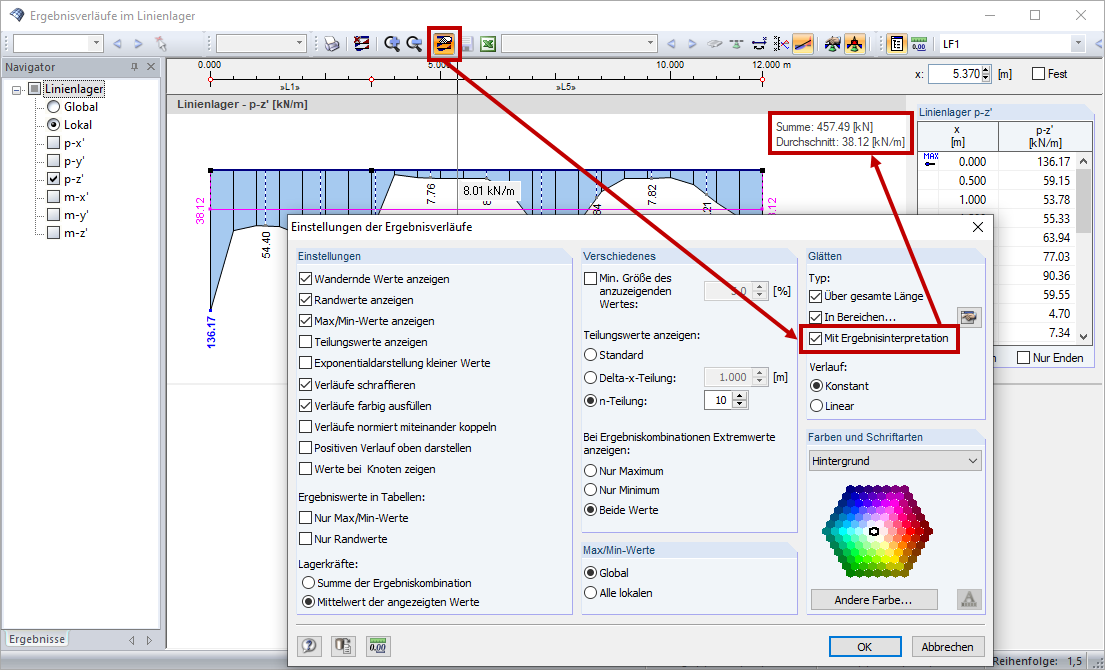
Task: Open 'Hintergrund' color target dropdown
Action: [x=895, y=461]
